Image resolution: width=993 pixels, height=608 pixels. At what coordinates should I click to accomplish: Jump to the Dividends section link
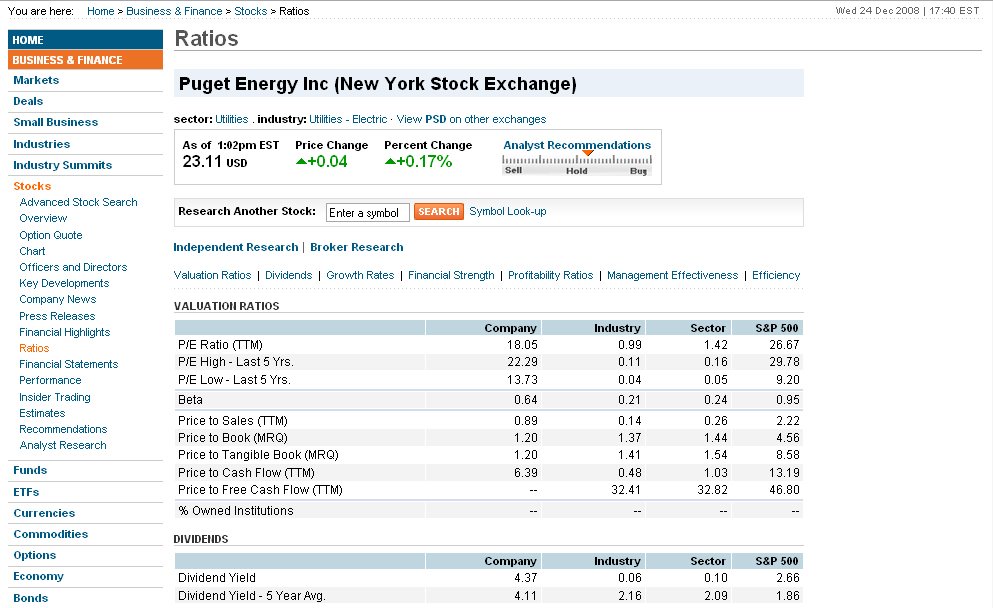[289, 275]
